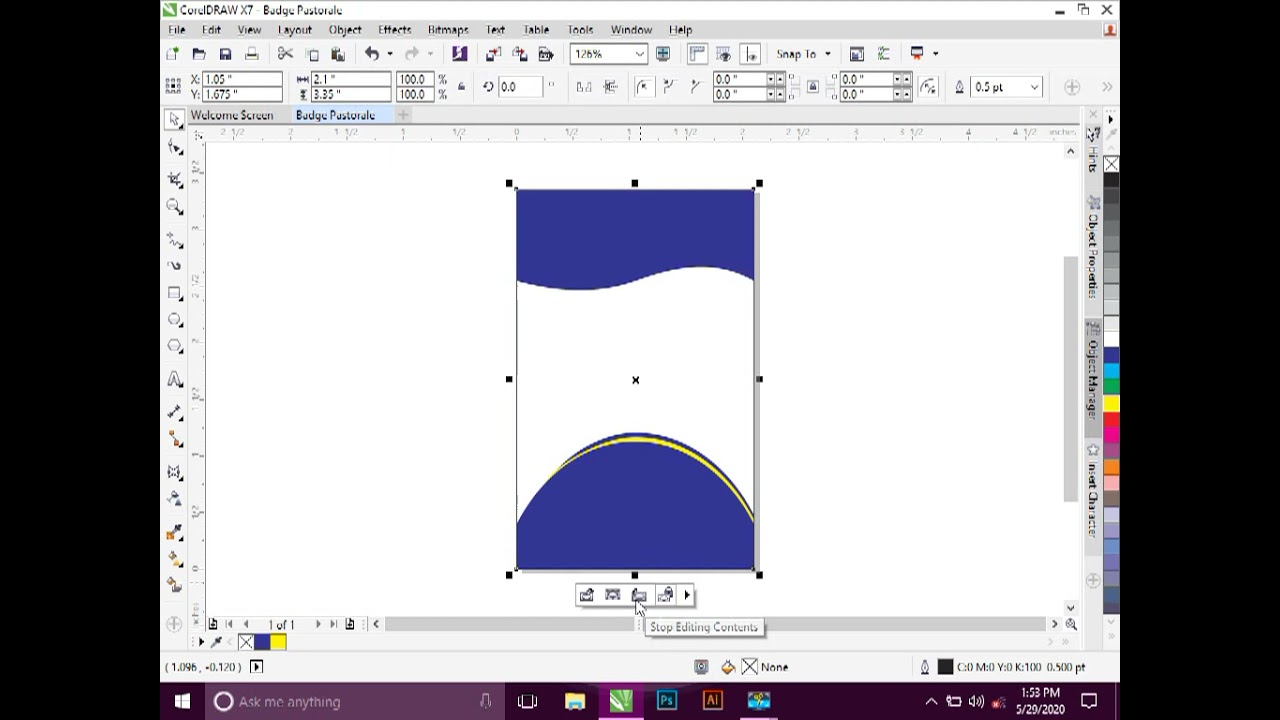Toggle Show Guidelines button
1280x720 pixels.
[750, 54]
